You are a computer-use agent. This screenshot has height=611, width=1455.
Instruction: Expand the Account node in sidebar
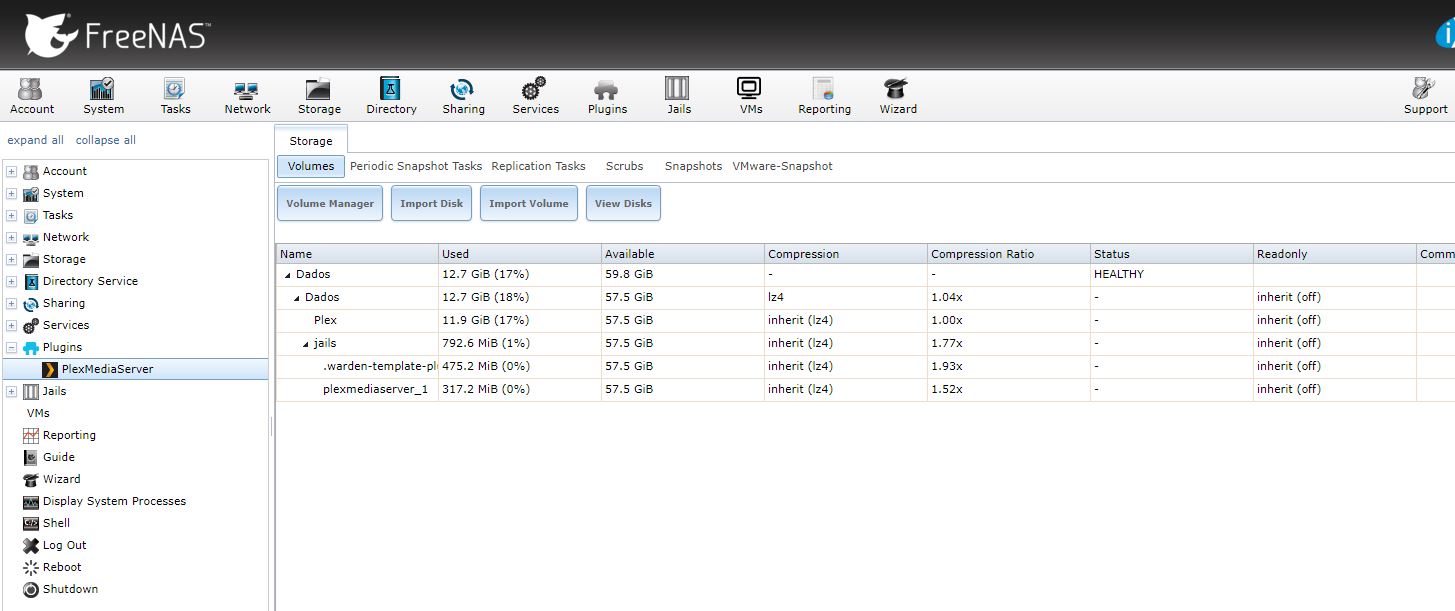[x=11, y=171]
